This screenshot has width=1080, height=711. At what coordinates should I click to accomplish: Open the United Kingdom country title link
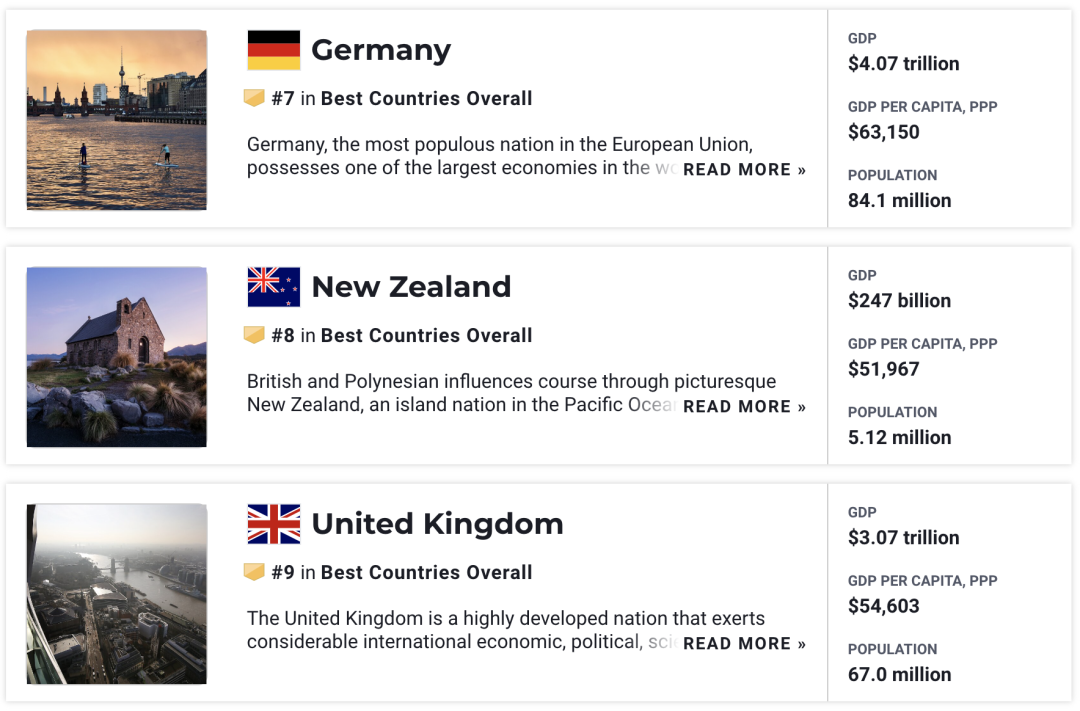(x=437, y=524)
